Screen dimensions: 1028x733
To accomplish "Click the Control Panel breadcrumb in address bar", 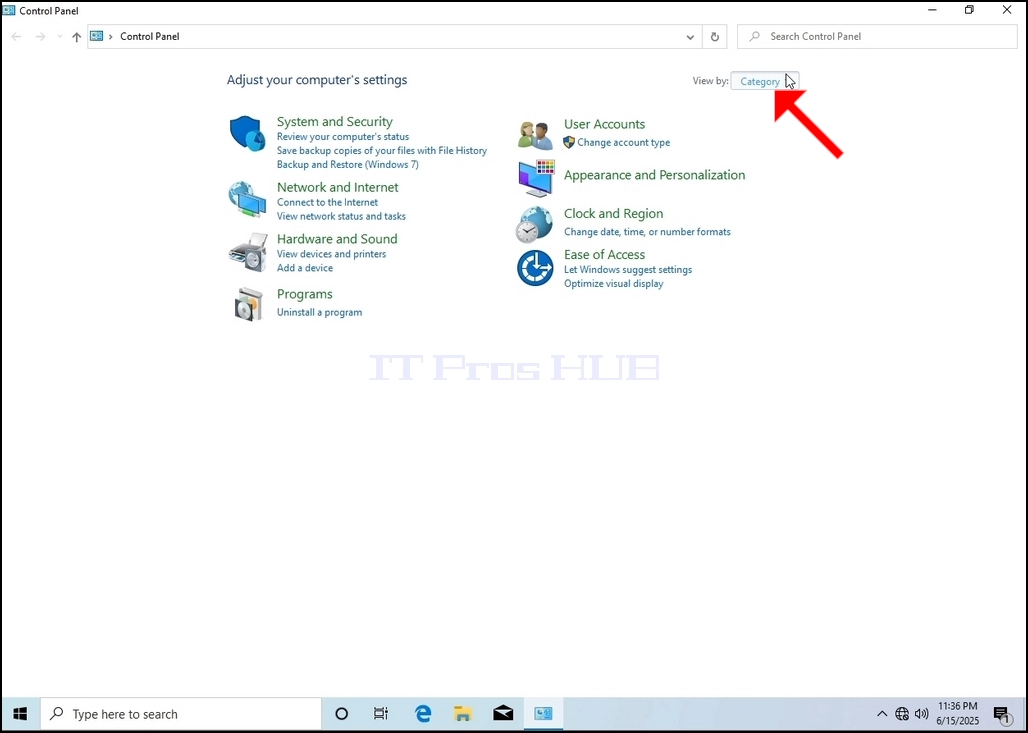I will [149, 37].
